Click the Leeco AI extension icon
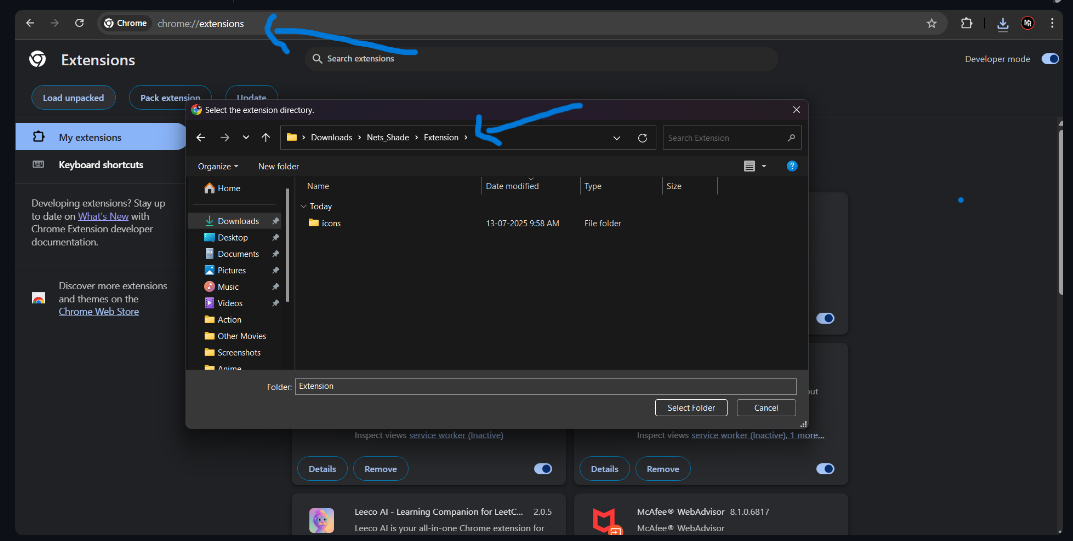This screenshot has height=541, width=1073. pos(321,520)
